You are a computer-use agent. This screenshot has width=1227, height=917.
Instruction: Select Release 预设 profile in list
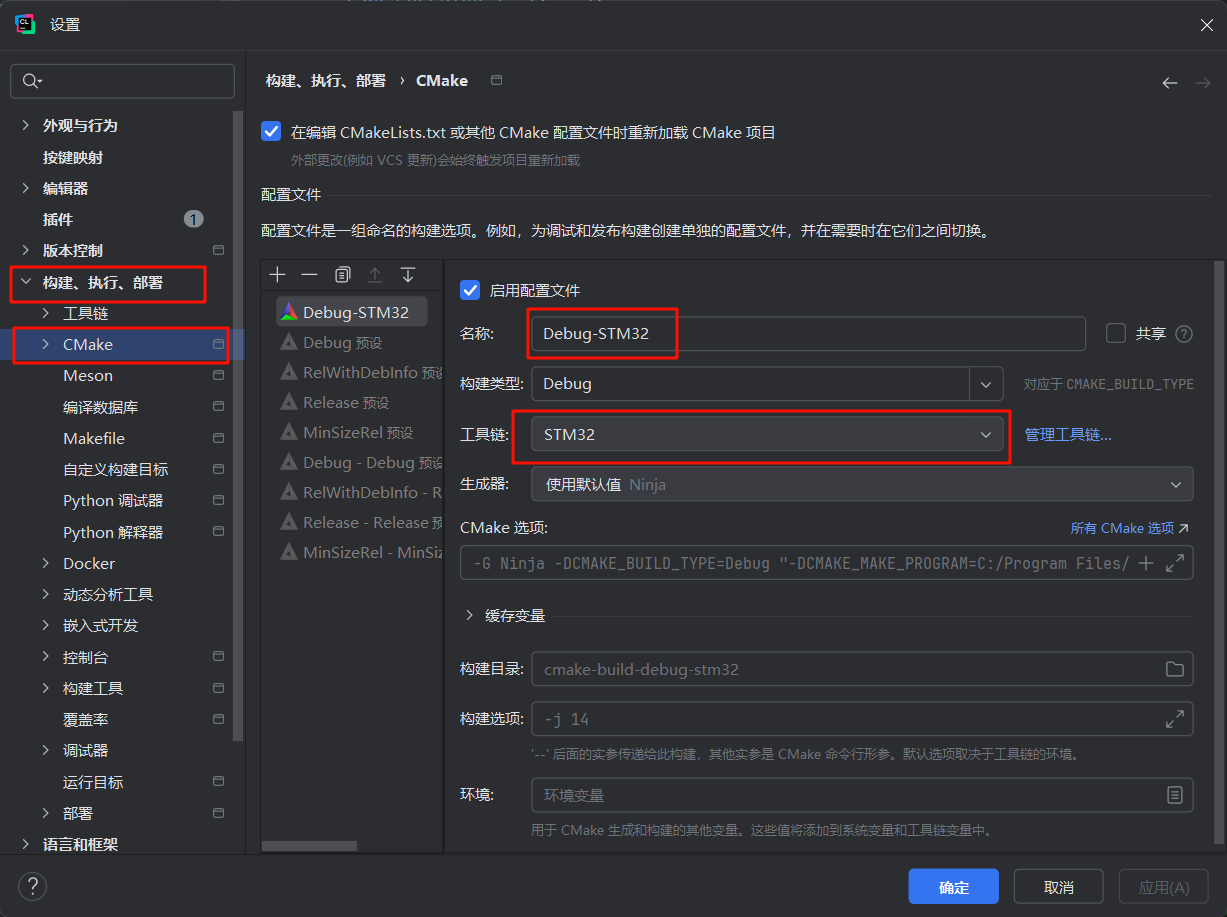(x=346, y=402)
